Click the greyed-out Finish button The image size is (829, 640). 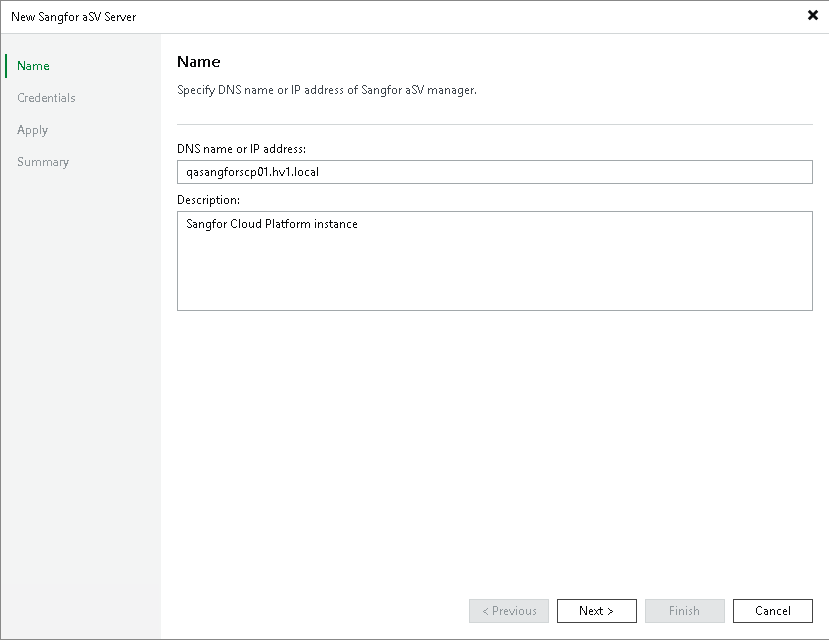click(685, 611)
